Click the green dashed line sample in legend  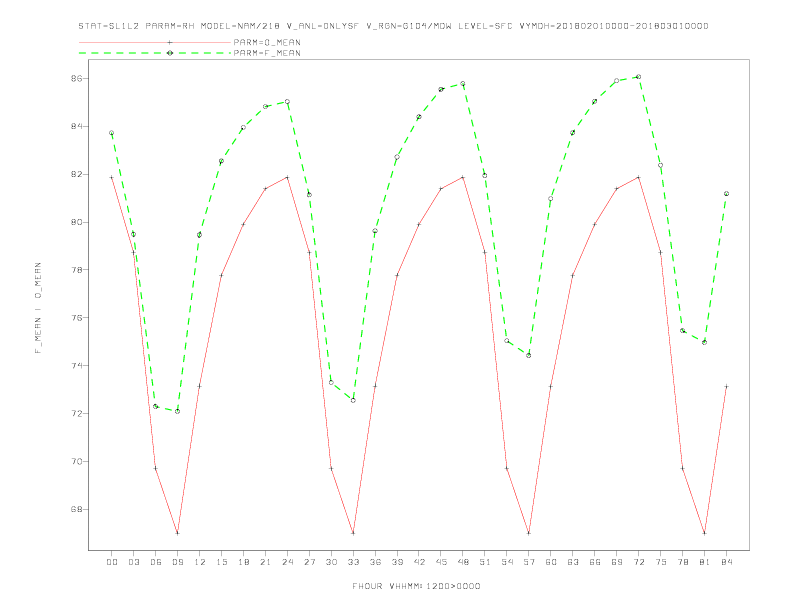[x=155, y=53]
